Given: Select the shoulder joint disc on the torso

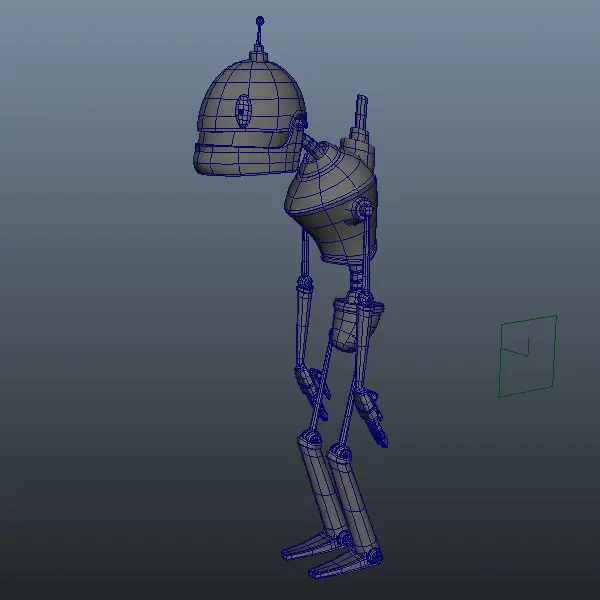Looking at the screenshot, I should [362, 209].
